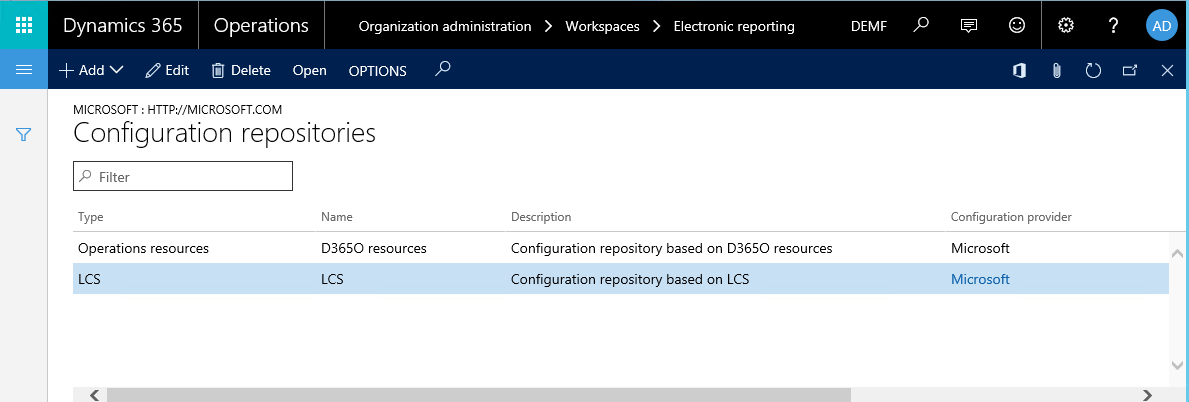Sort by the Name column header

tap(337, 217)
